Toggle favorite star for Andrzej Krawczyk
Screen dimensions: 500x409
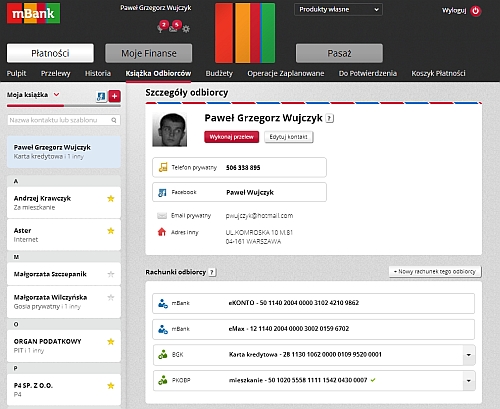pyautogui.click(x=111, y=199)
